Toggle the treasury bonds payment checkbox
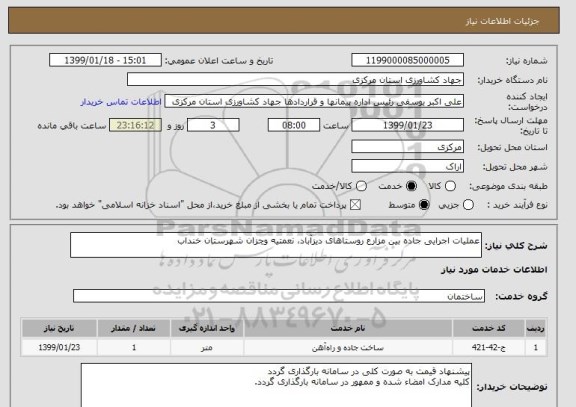576x407 pixels. pyautogui.click(x=355, y=205)
